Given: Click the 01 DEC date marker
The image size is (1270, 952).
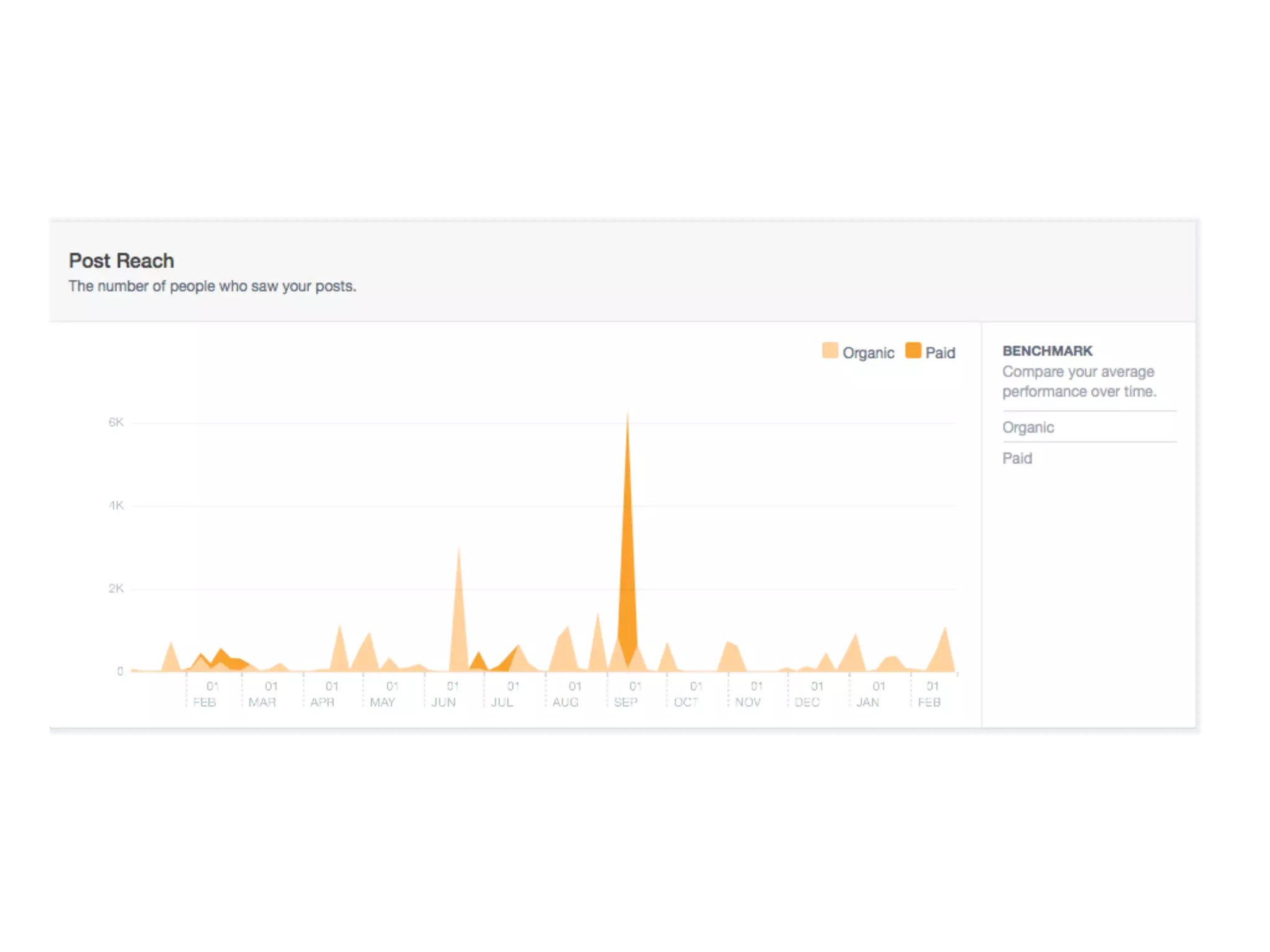Looking at the screenshot, I should (808, 694).
